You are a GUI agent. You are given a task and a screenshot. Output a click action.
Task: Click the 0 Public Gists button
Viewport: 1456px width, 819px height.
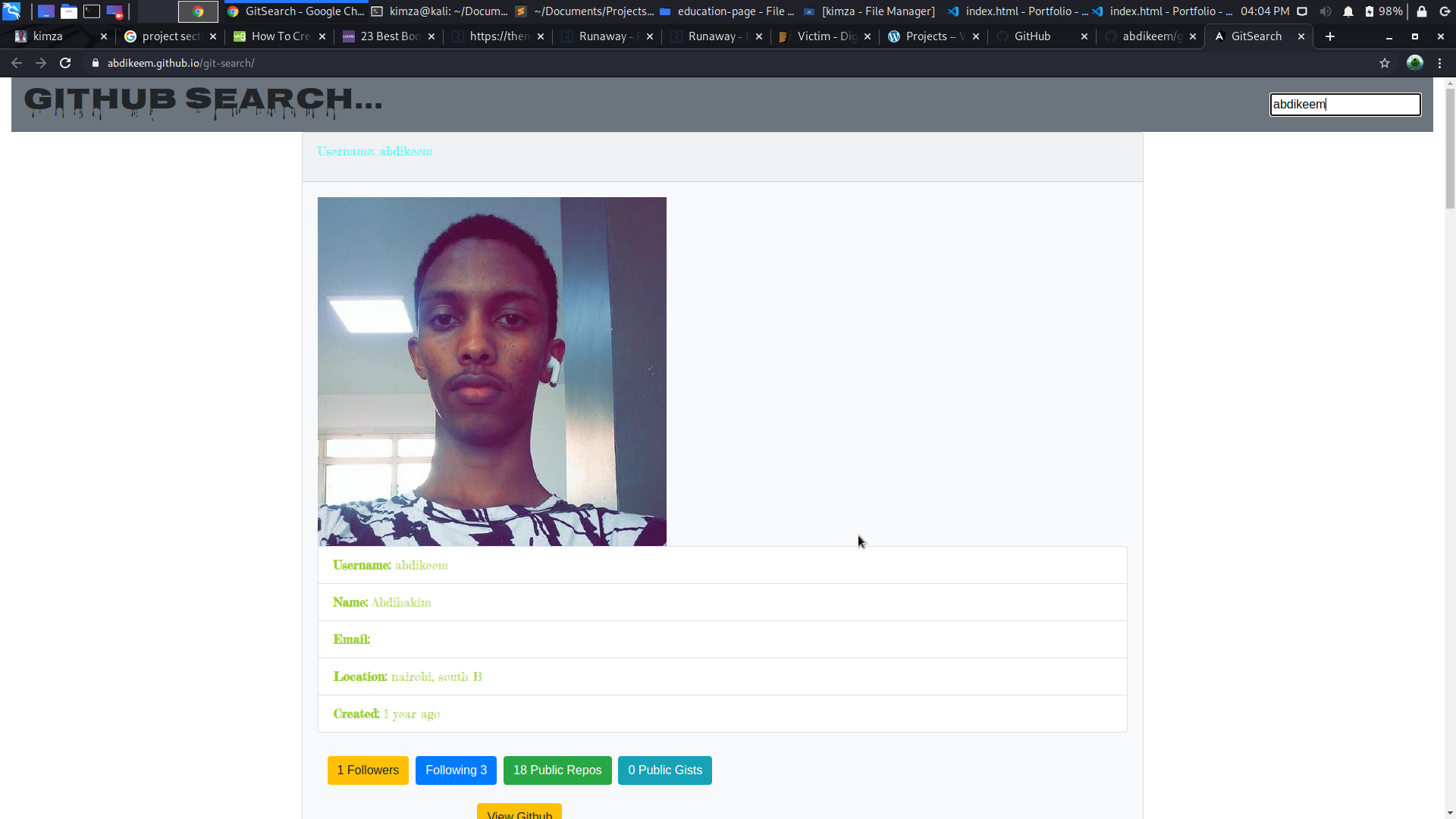[665, 770]
